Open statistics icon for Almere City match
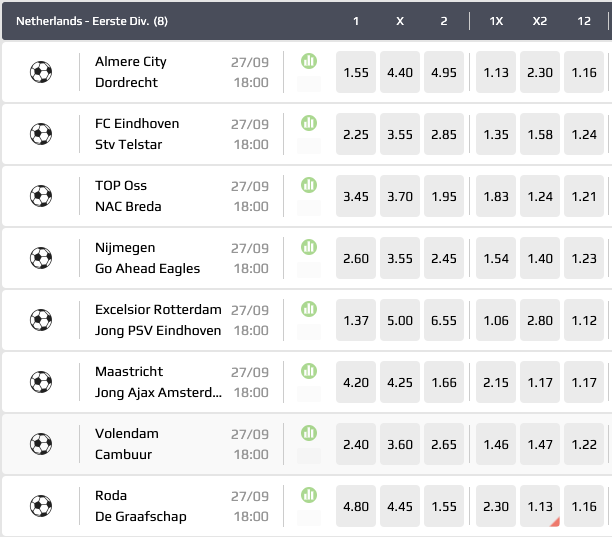 pyautogui.click(x=309, y=61)
